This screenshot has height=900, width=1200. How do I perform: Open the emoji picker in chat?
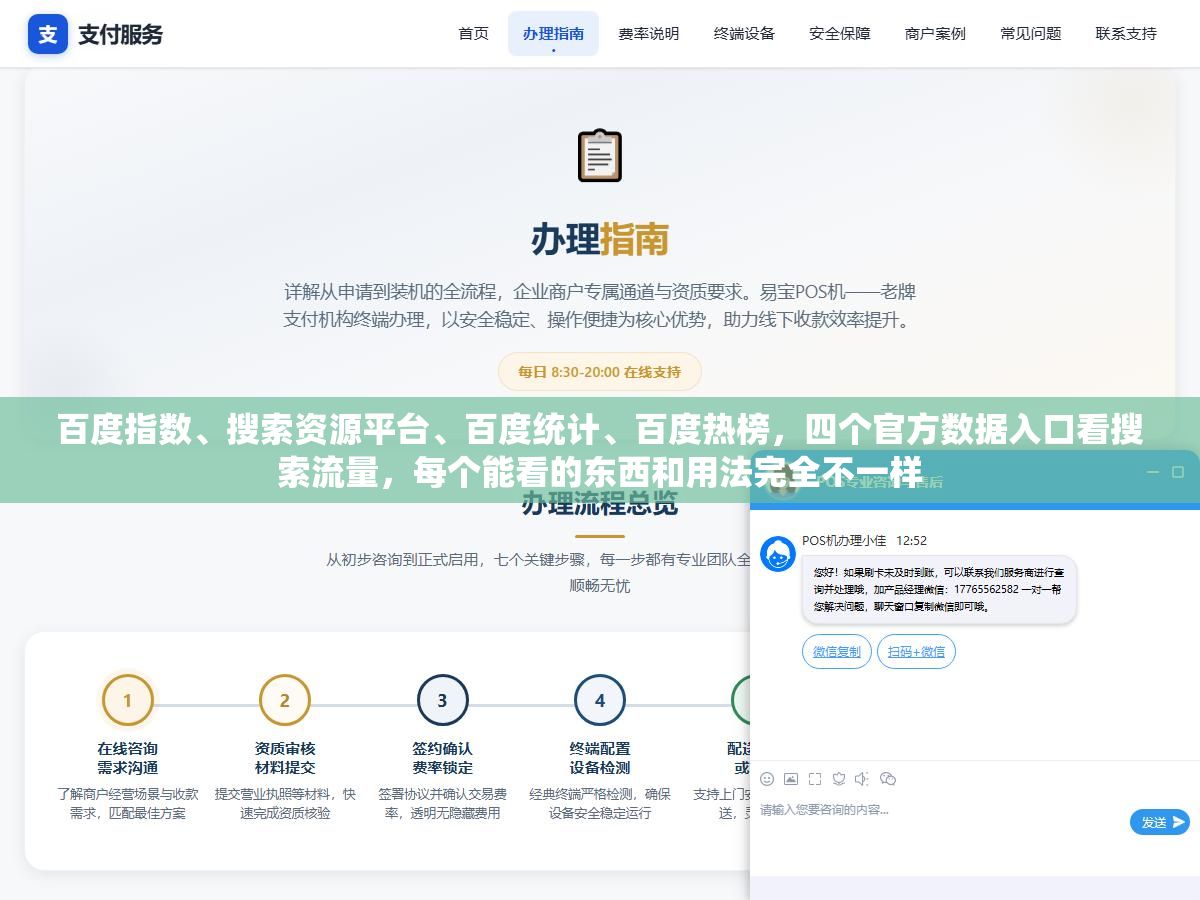pos(767,778)
